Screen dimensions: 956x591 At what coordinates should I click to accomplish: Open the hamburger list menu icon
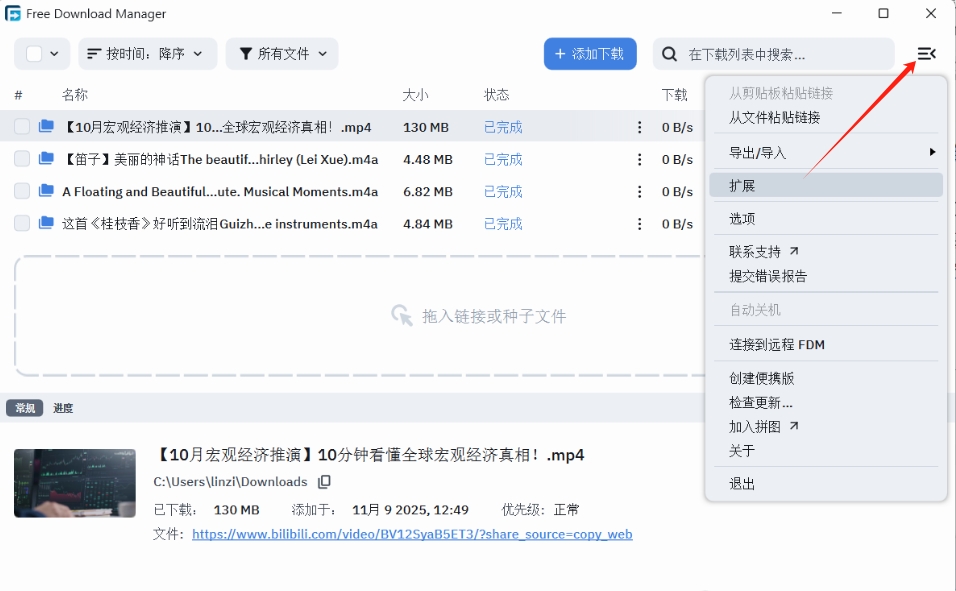tap(925, 54)
